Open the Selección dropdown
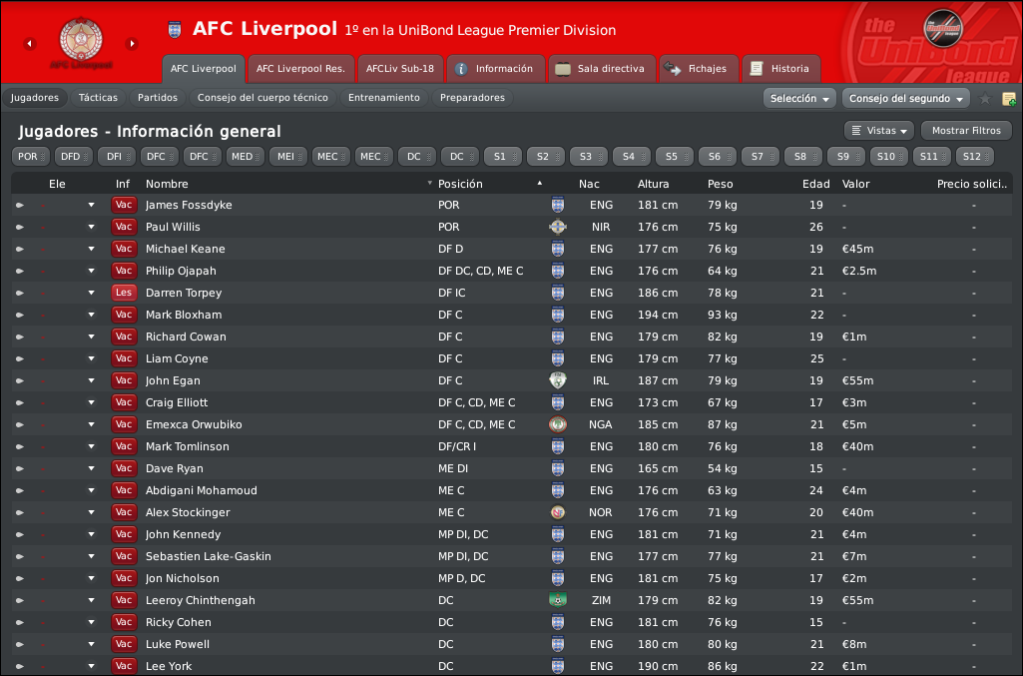 pyautogui.click(x=799, y=99)
